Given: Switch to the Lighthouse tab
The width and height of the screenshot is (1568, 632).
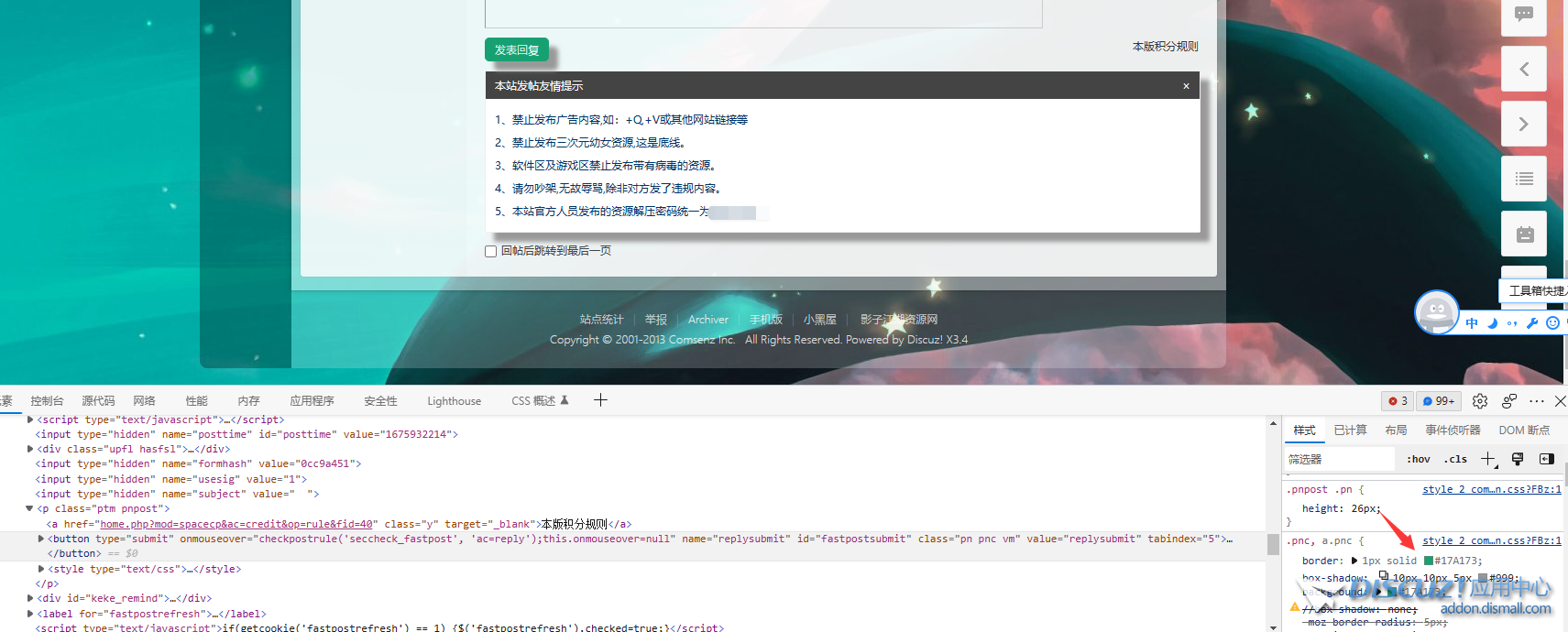Looking at the screenshot, I should point(454,401).
